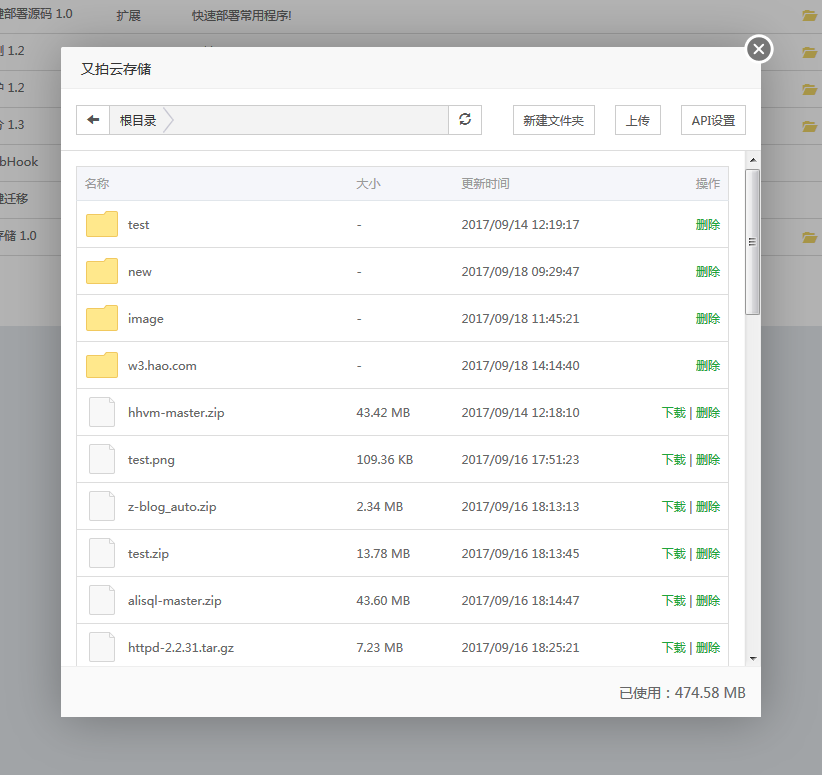Open API设置 settings
The image size is (822, 775).
point(713,121)
